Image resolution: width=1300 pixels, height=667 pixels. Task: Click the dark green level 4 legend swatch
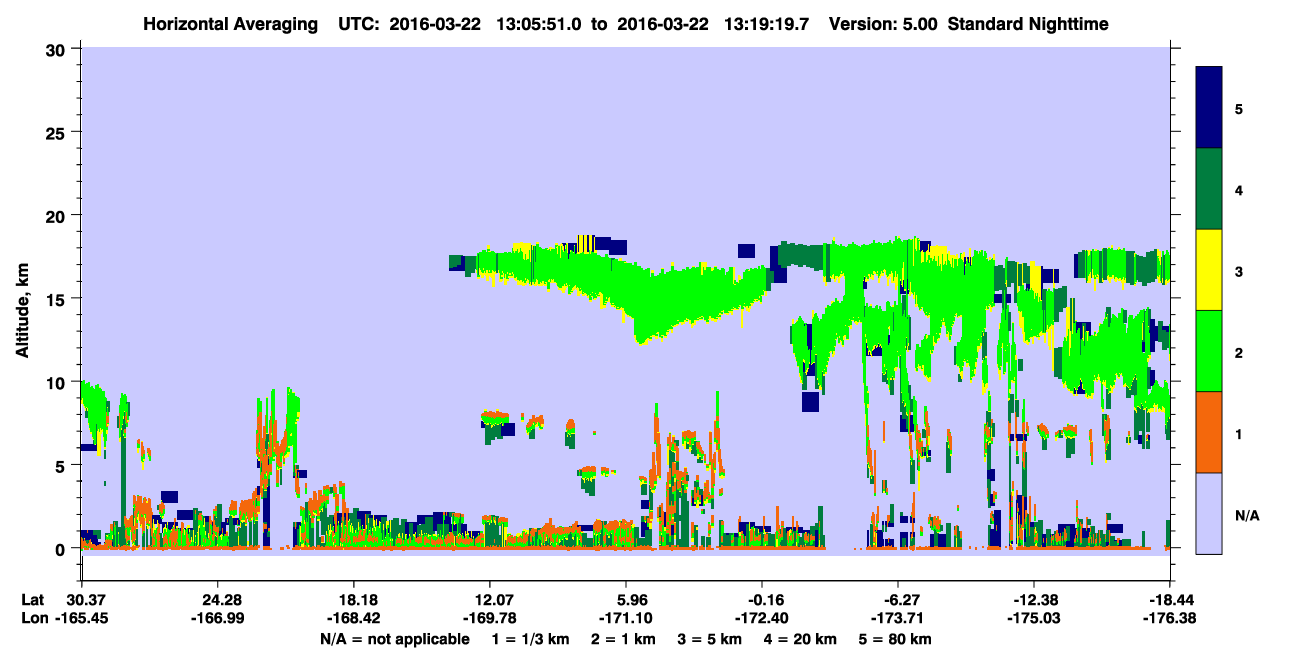click(x=1209, y=189)
